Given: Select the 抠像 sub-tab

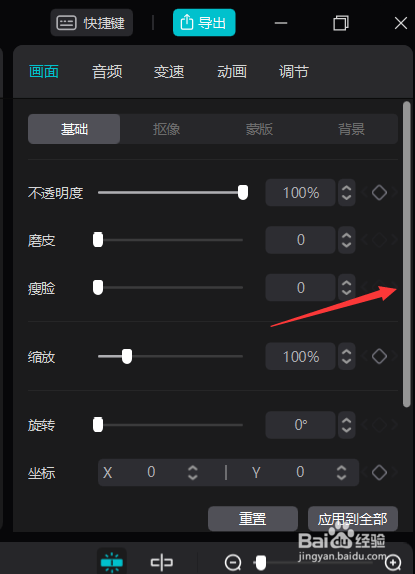Looking at the screenshot, I should 167,129.
